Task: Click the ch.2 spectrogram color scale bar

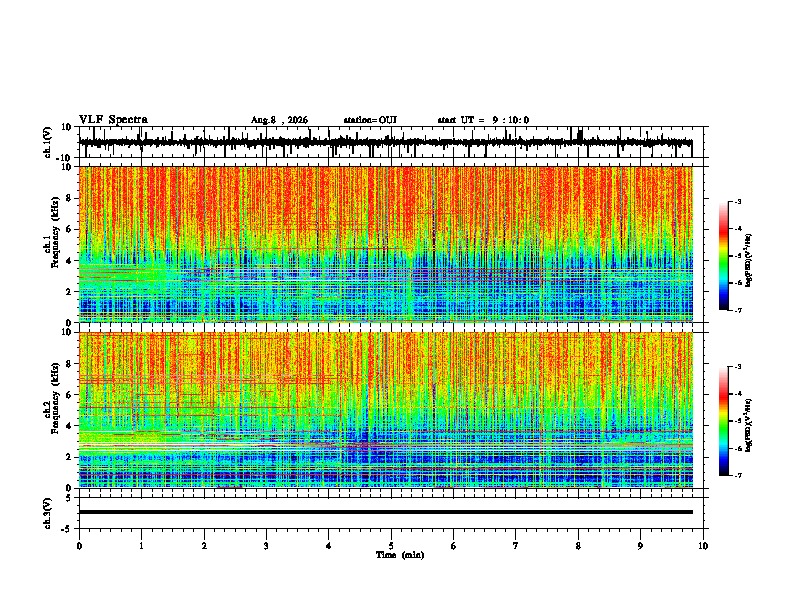Action: 723,421
